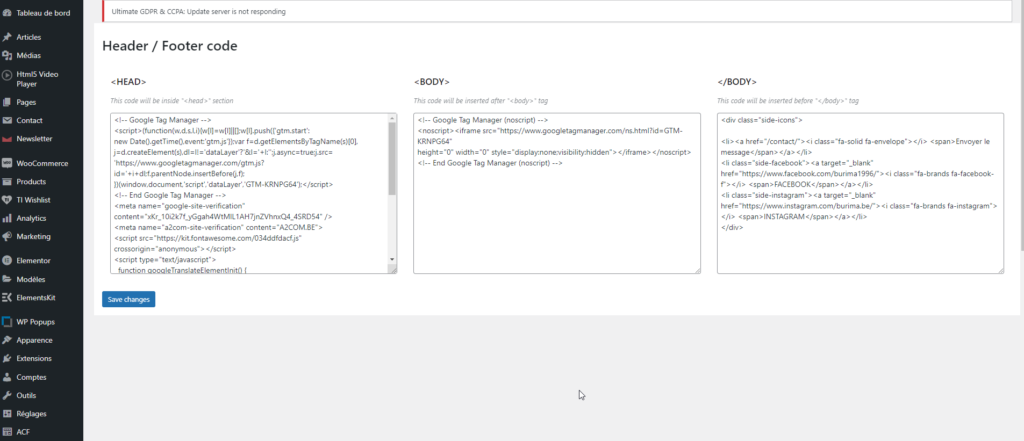Click the Html5 Video Player play icon
Image resolution: width=1024 pixels, height=441 pixels.
[7, 74]
